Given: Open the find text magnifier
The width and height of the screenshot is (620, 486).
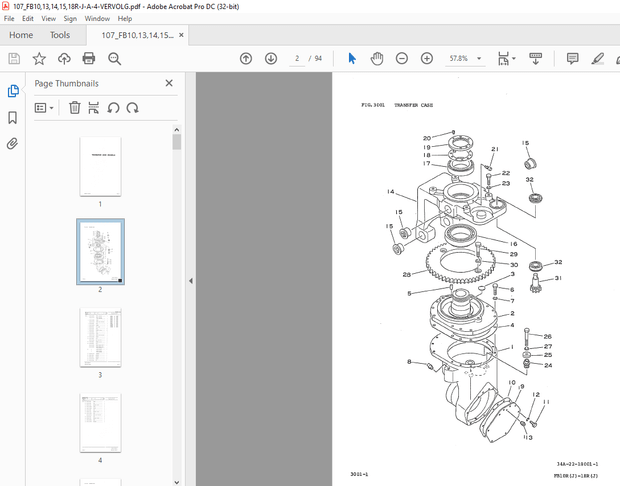Looking at the screenshot, I should 114,59.
